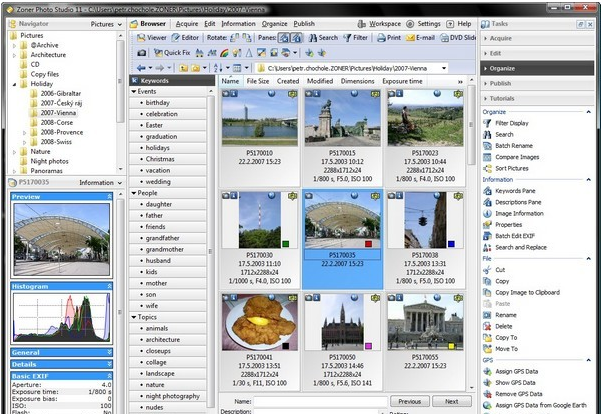Toggle the first Panes button
The height and width of the screenshot is (414, 601).
click(284, 38)
